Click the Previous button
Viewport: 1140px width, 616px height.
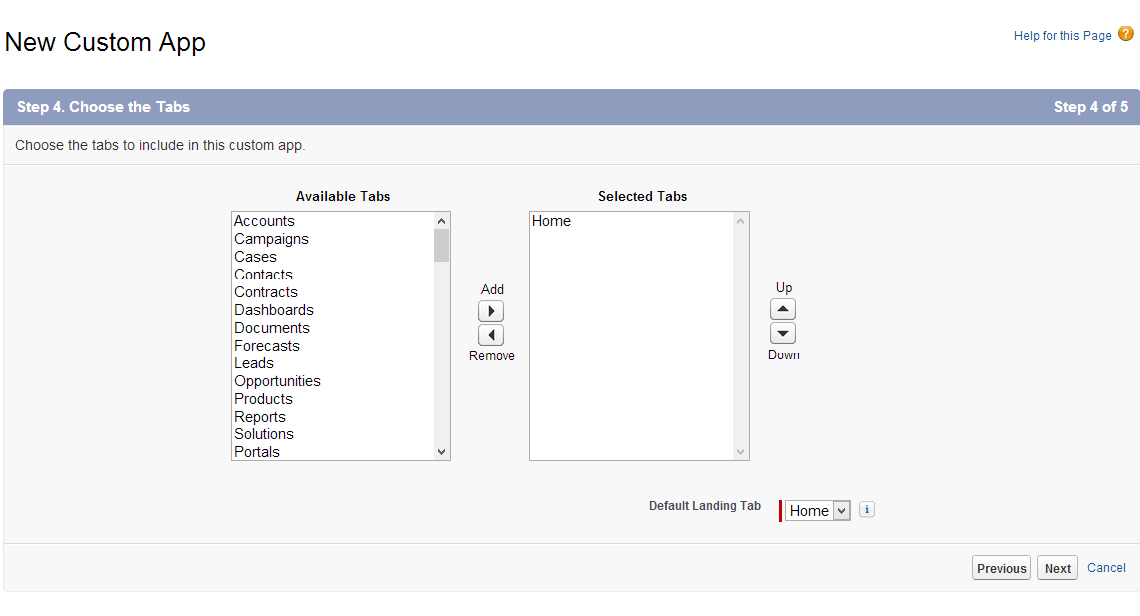point(1001,567)
